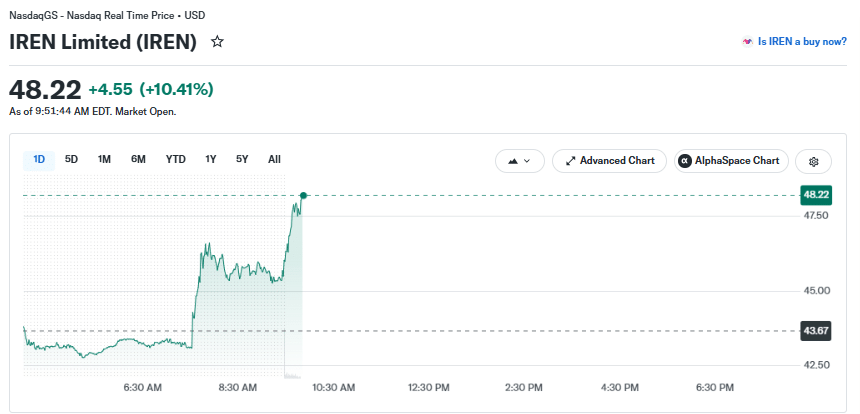Show the YTD chart range
Image resolution: width=860 pixels, height=414 pixels.
[176, 160]
